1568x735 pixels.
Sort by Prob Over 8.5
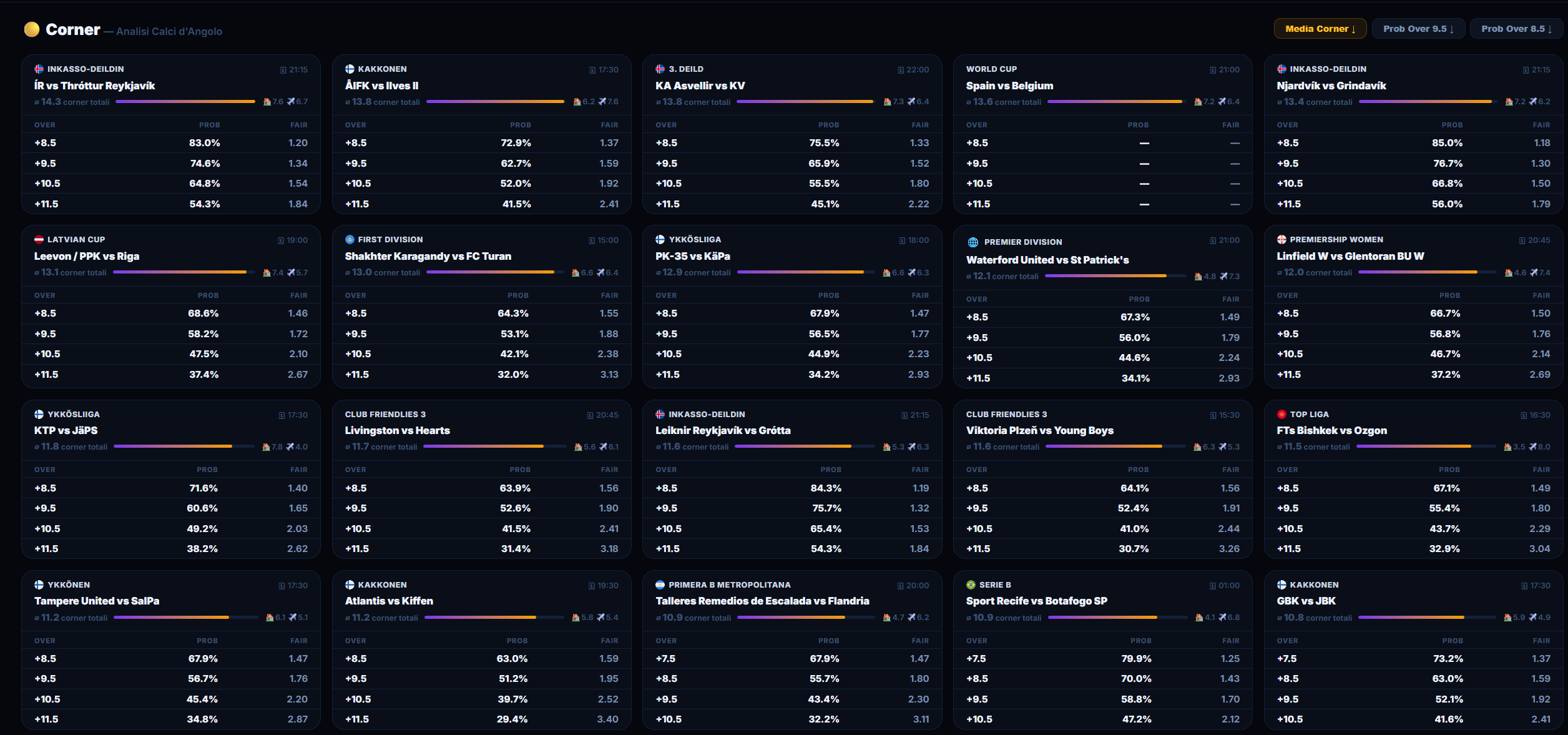1516,29
